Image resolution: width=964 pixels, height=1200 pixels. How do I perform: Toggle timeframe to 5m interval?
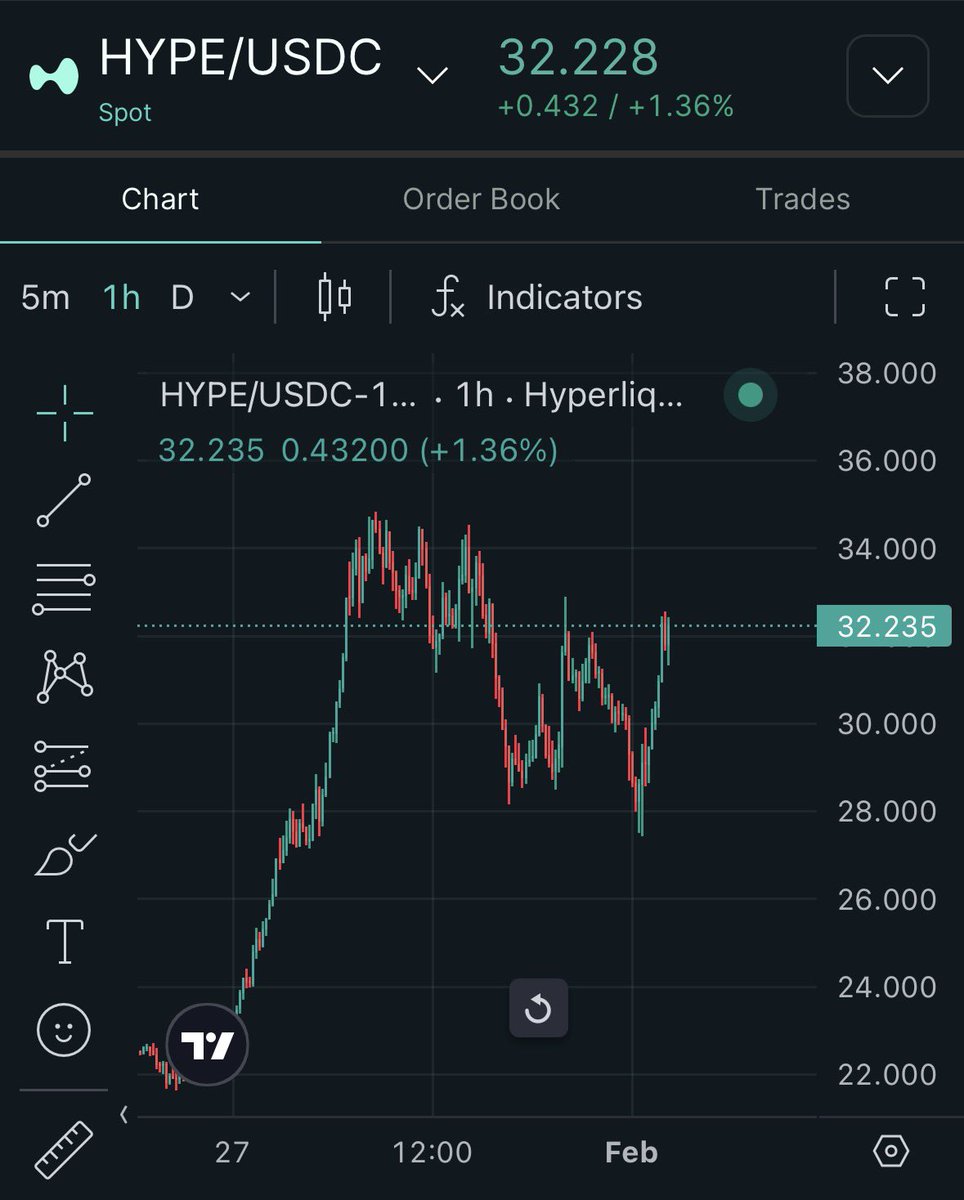(x=45, y=296)
